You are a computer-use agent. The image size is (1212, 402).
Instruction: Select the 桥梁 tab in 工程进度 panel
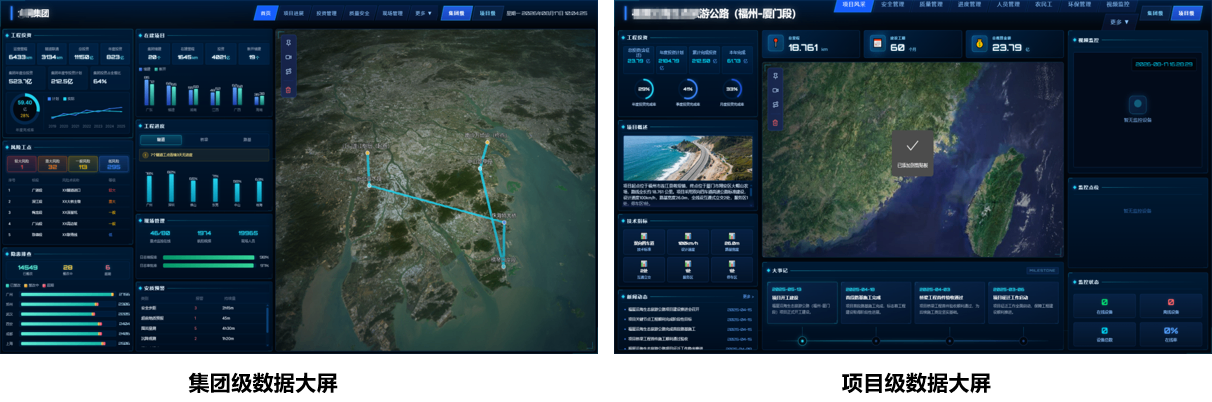(x=204, y=140)
